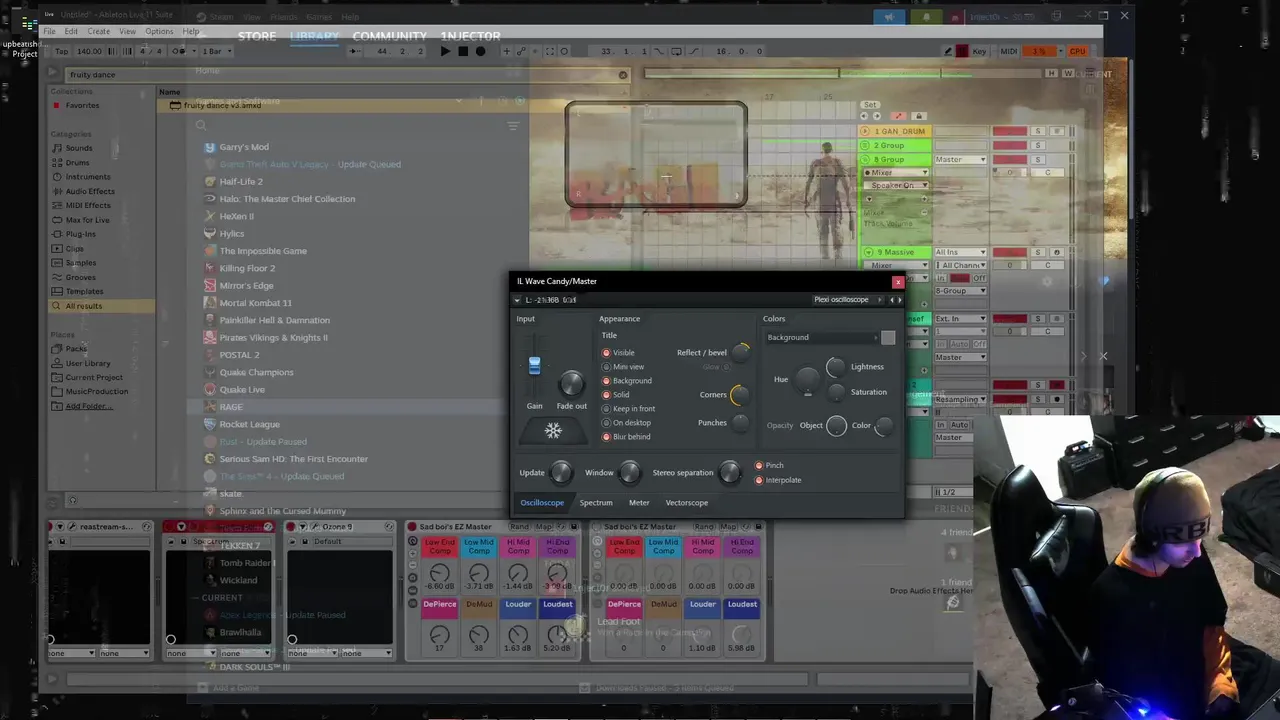This screenshot has width=1280, height=720.
Task: Open the All Ins input dropdown
Action: click(x=960, y=253)
